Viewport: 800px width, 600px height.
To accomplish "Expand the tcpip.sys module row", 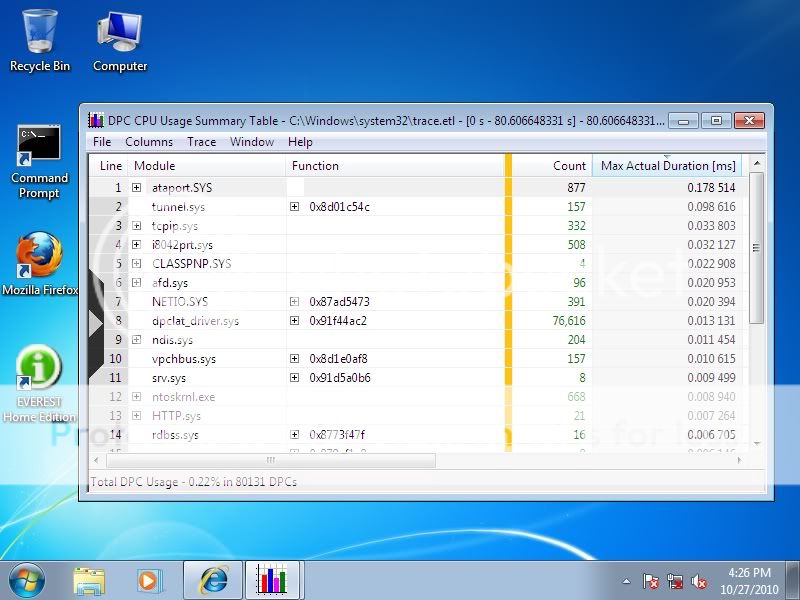I will click(x=136, y=226).
